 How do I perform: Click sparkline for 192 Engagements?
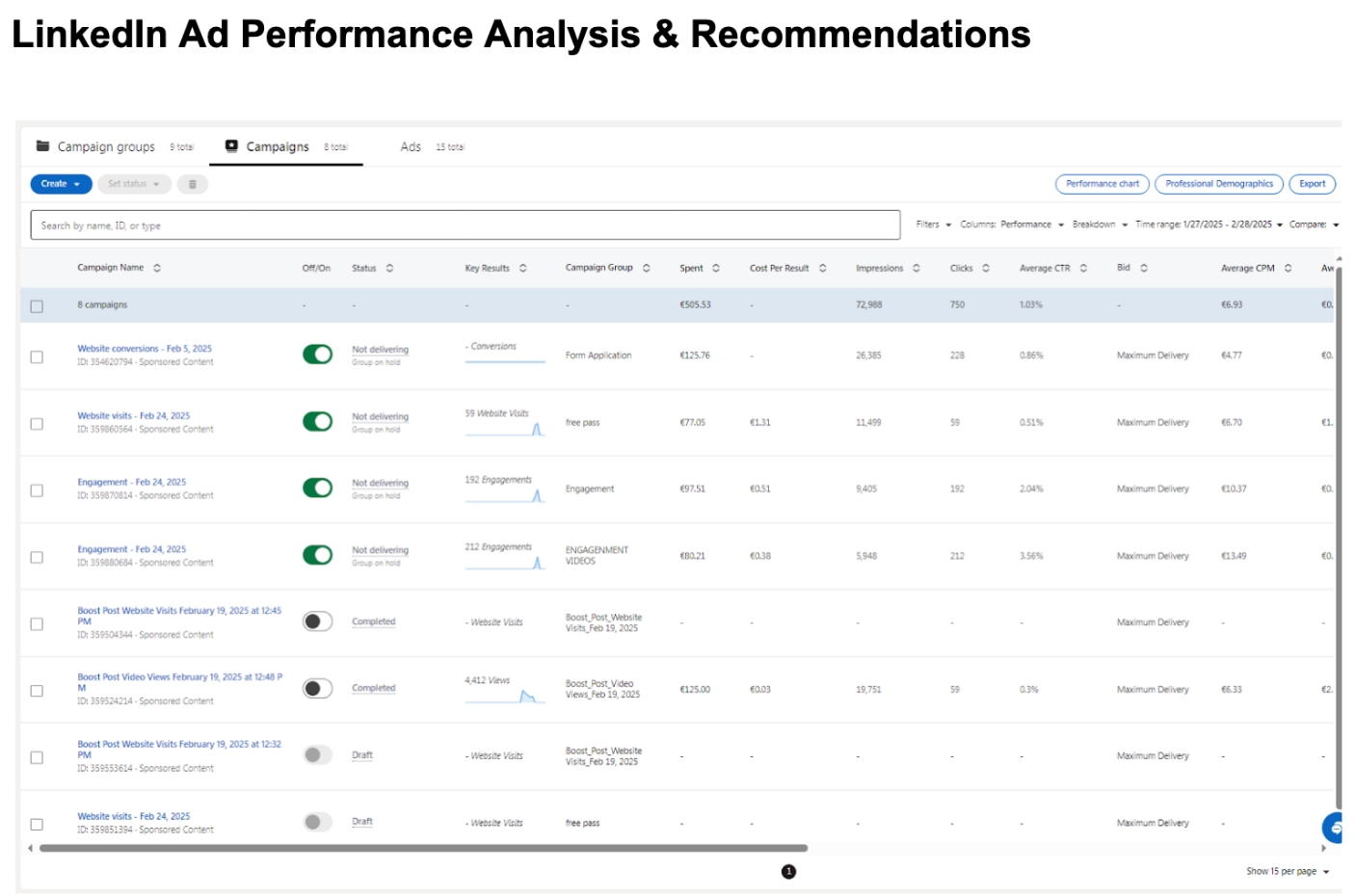(505, 496)
